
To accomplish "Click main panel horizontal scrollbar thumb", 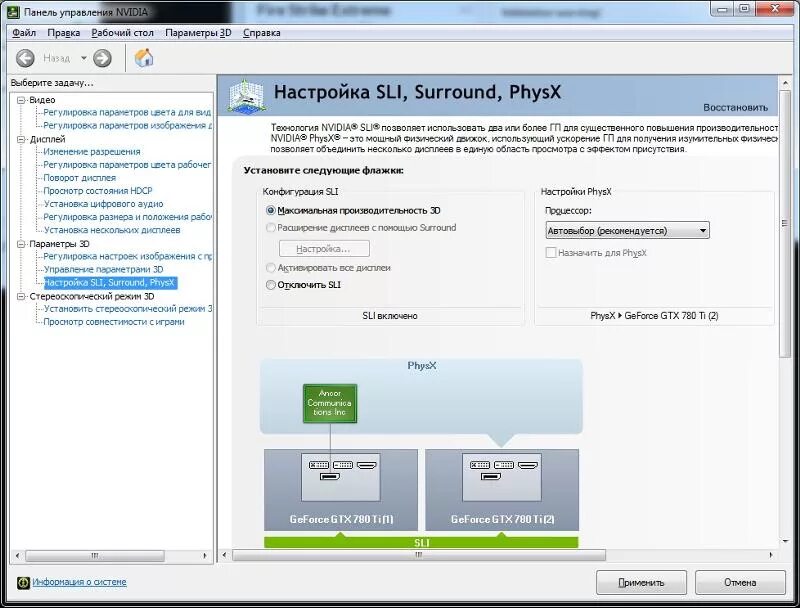I will coord(419,555).
